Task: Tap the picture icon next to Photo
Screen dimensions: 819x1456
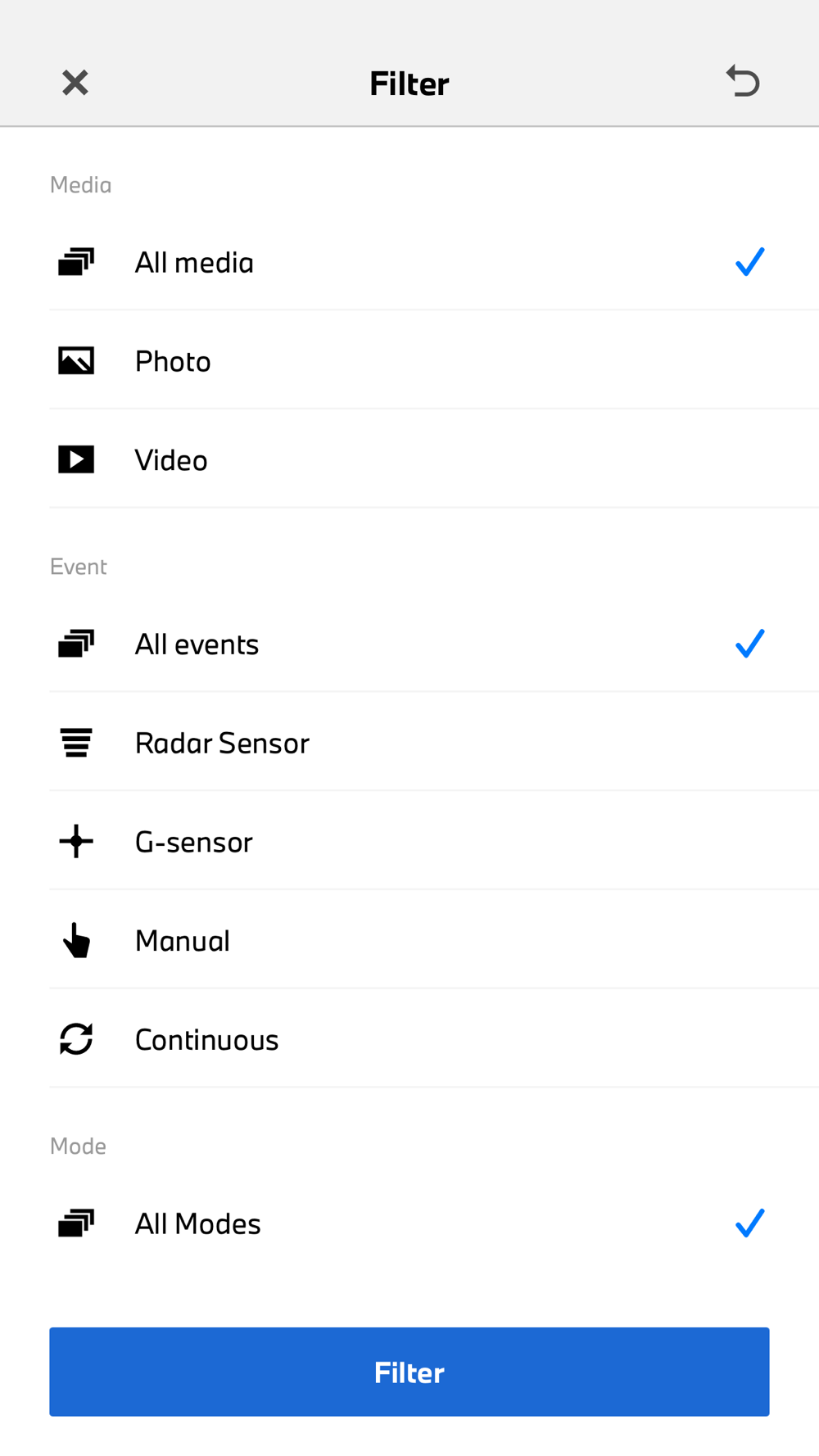Action: click(x=76, y=360)
